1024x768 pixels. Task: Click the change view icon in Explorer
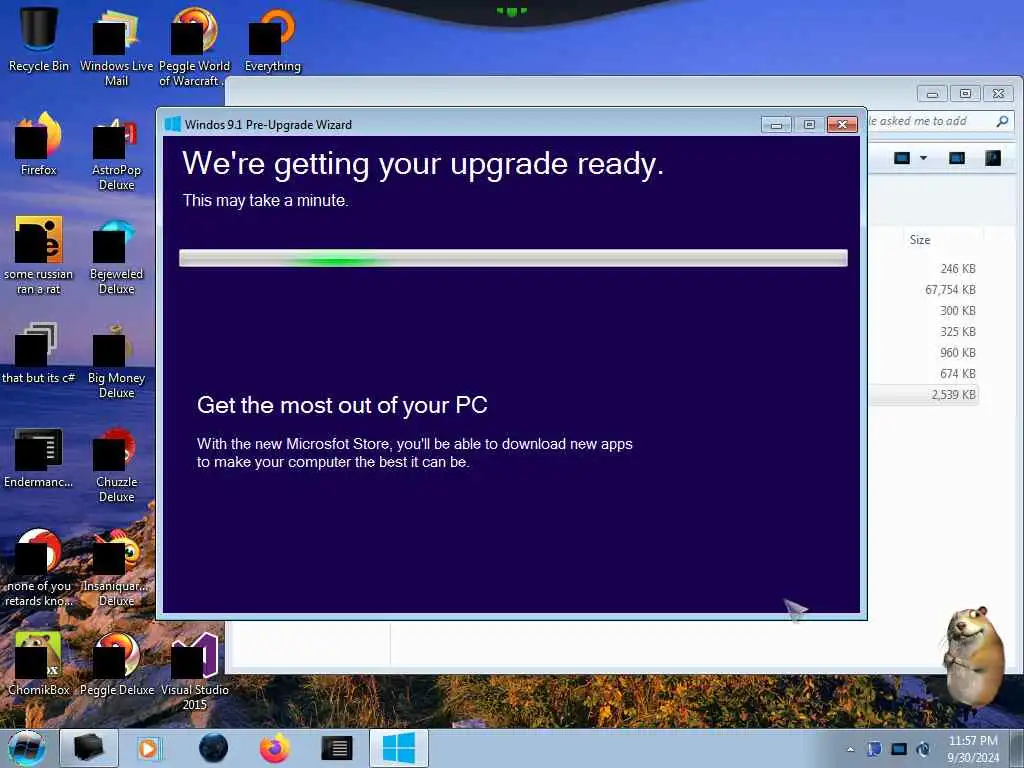(x=902, y=158)
